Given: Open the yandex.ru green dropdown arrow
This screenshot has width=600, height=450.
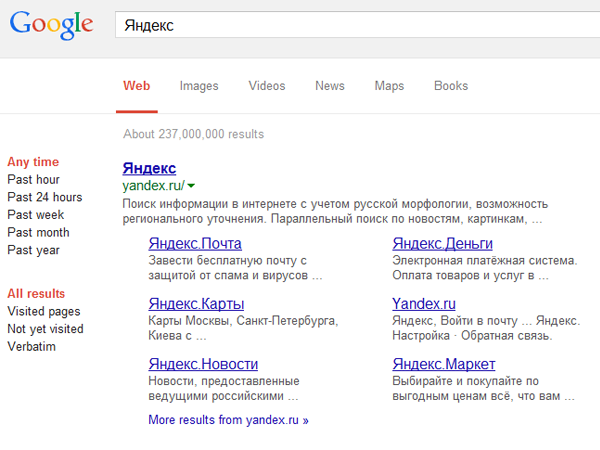Looking at the screenshot, I should click(190, 186).
